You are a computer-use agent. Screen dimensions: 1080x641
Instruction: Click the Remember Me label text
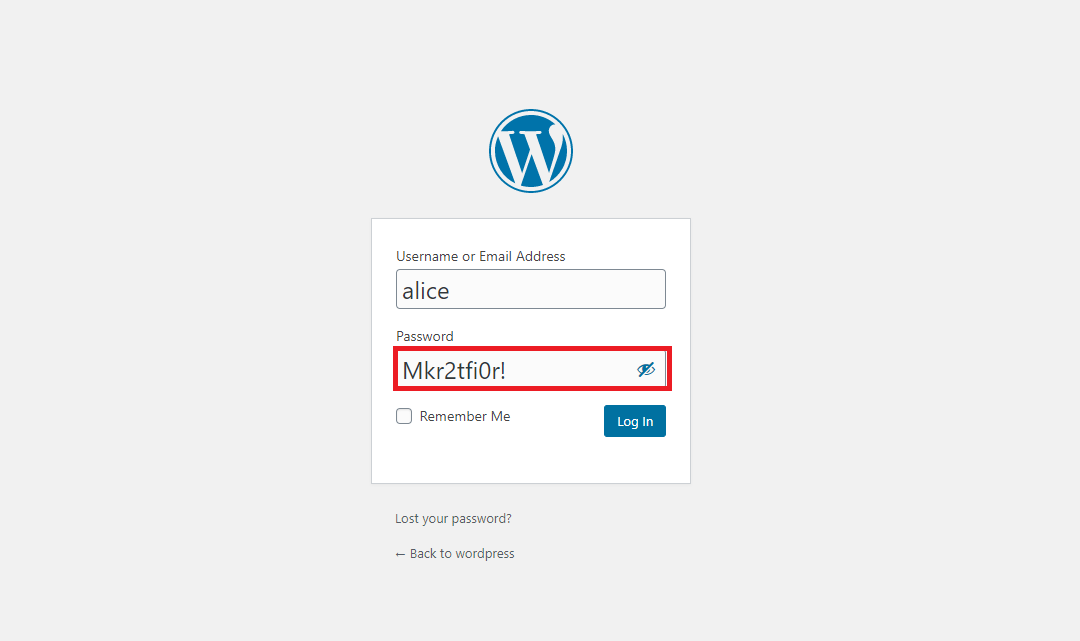[x=464, y=416]
